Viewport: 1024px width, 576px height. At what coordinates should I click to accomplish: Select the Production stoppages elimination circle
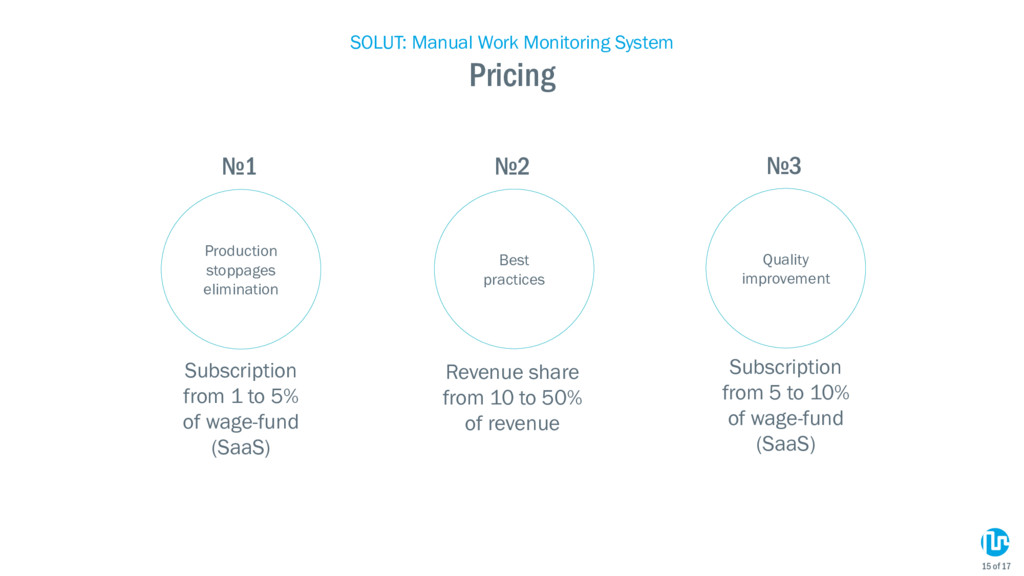pos(241,269)
